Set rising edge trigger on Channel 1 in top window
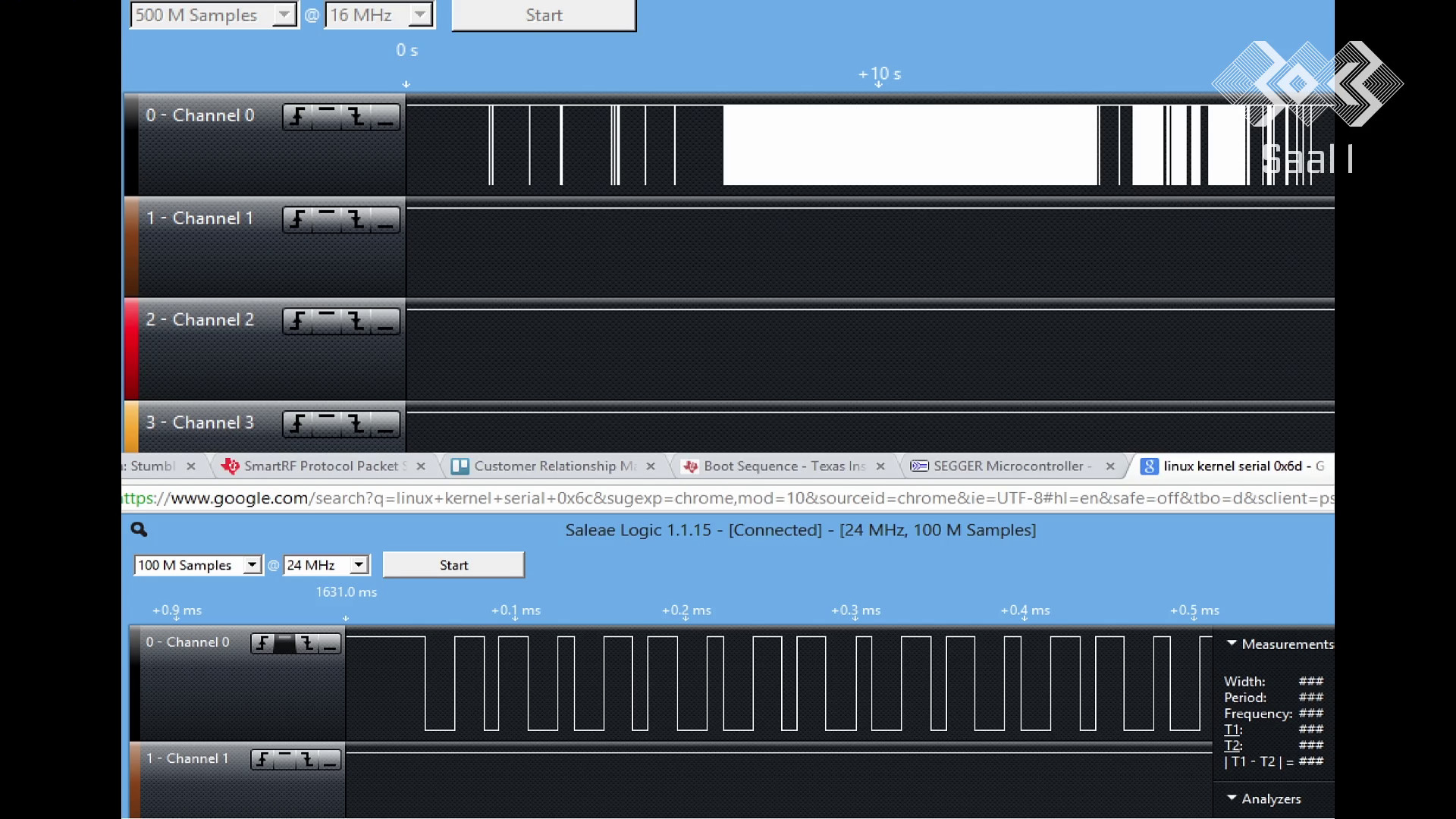Image resolution: width=1456 pixels, height=819 pixels. pos(297,220)
